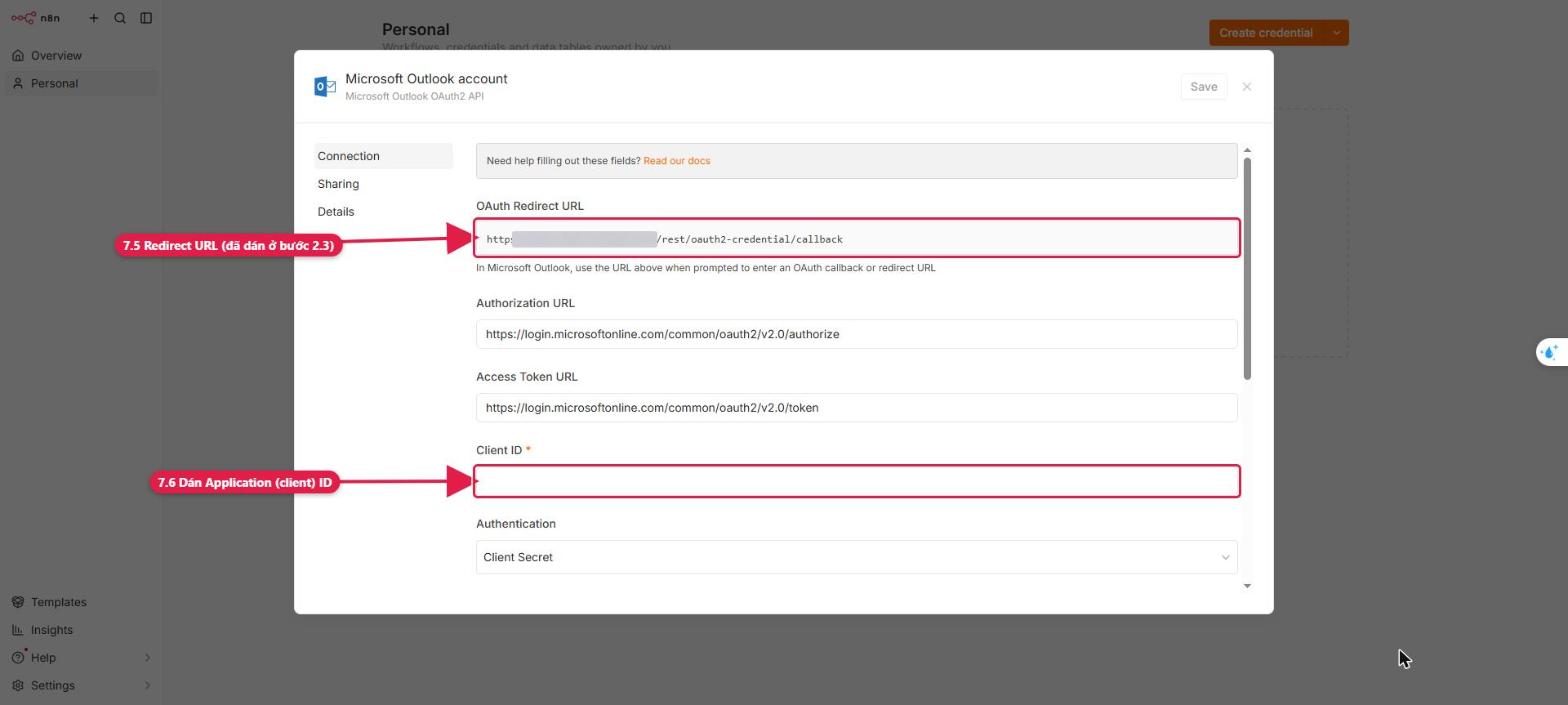
Task: Click the Save button in the credential dialog
Action: [x=1203, y=87]
